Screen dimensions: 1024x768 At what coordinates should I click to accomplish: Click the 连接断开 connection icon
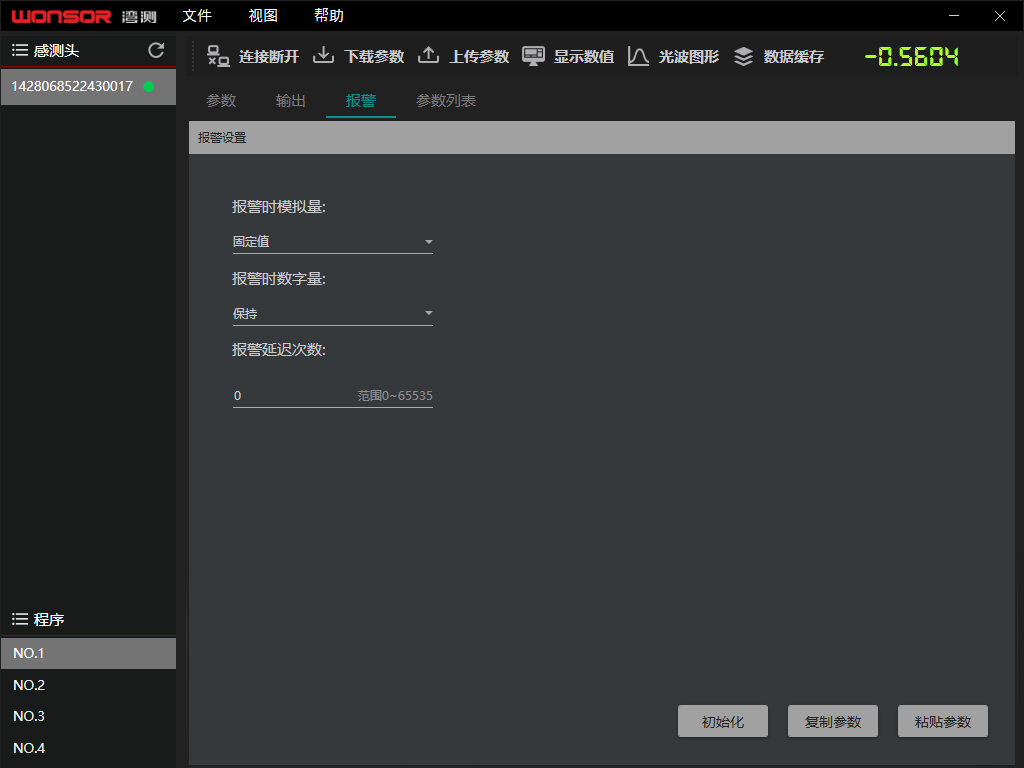[x=217, y=56]
